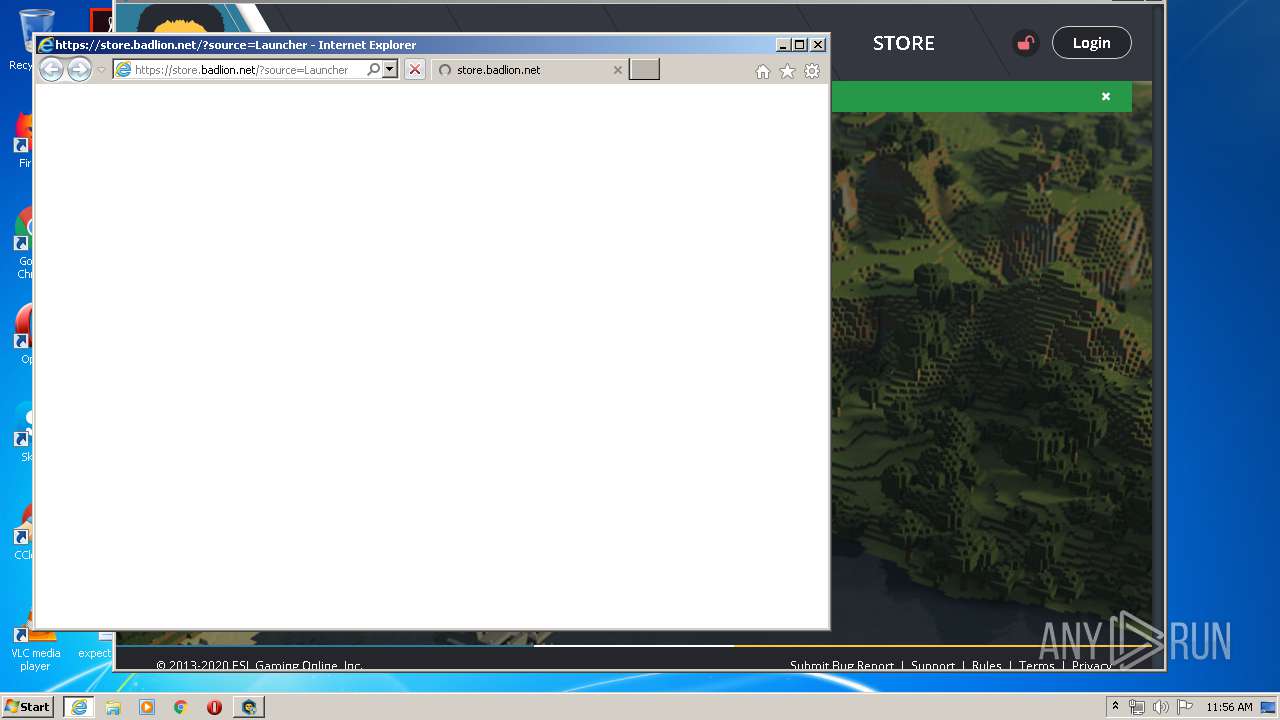Open the Windows Start menu
This screenshot has height=720, width=1280.
coord(28,707)
